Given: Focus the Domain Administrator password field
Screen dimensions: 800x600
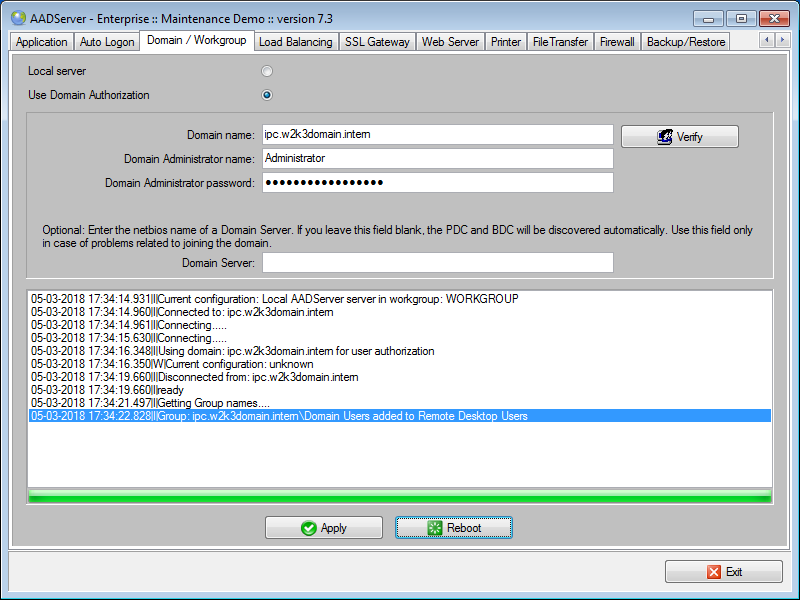Looking at the screenshot, I should click(437, 182).
